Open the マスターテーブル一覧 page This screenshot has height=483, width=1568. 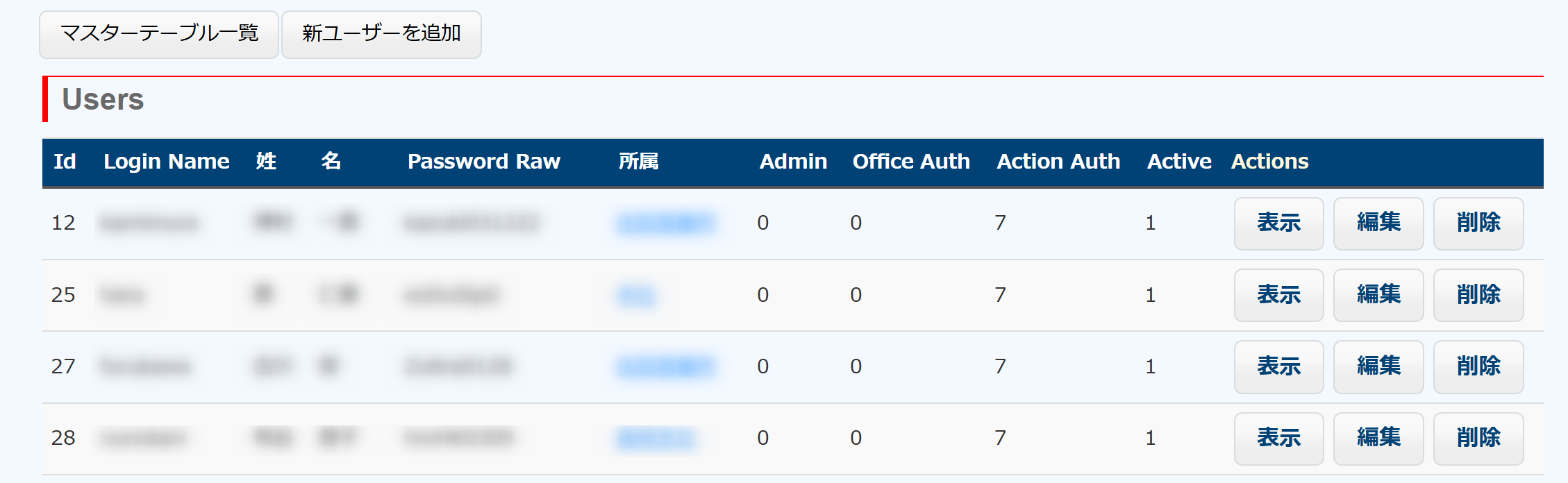(159, 34)
